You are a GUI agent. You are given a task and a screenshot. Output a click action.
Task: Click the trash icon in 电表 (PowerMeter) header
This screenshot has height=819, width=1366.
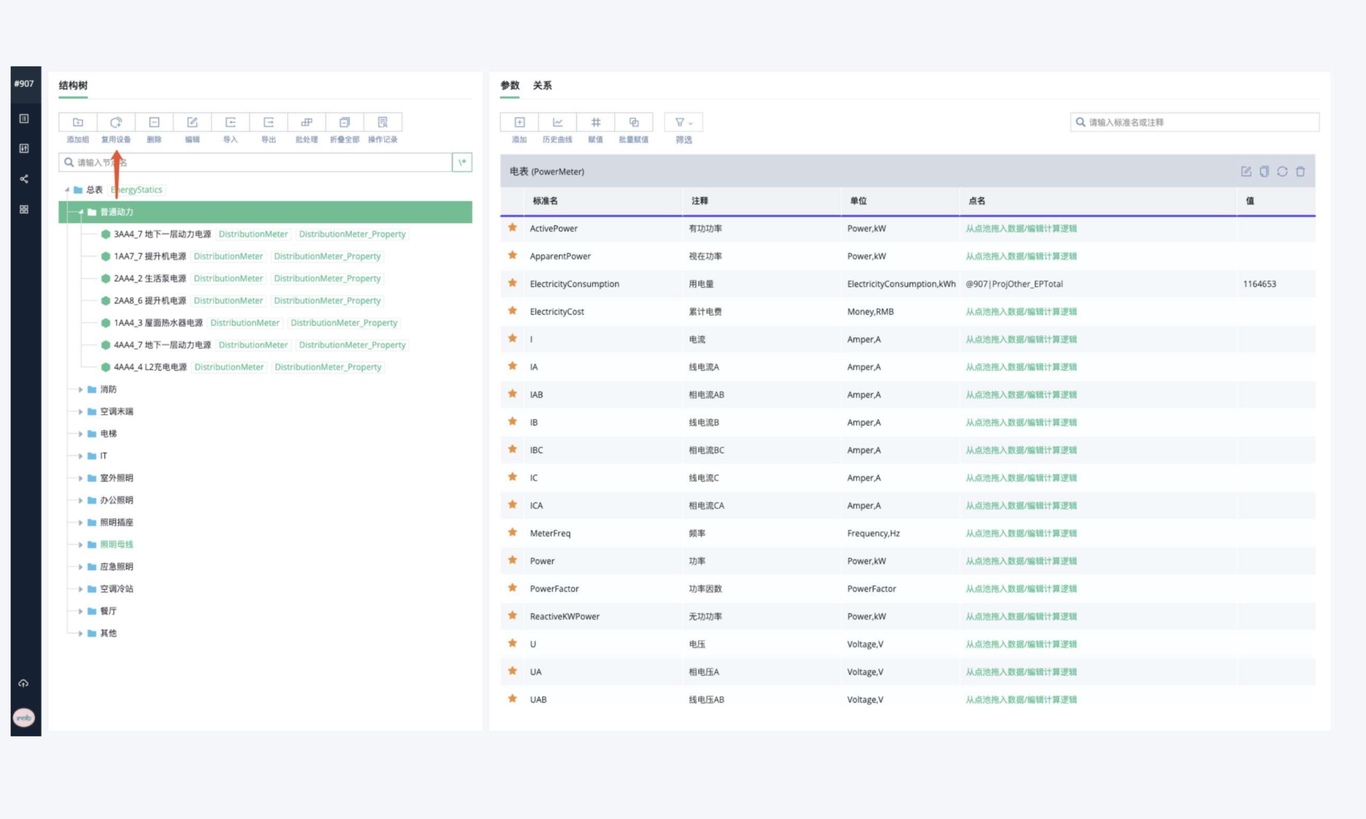(1300, 172)
